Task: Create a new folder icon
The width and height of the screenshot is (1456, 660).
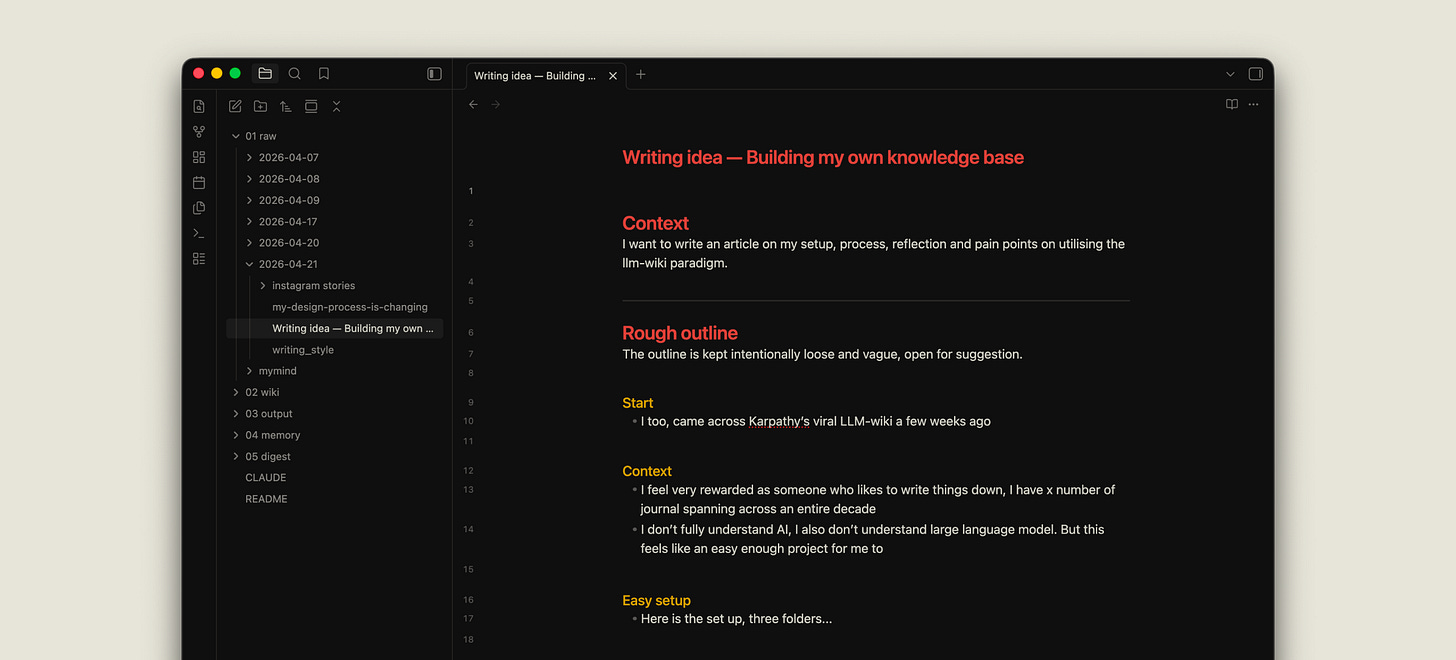Action: pyautogui.click(x=260, y=106)
